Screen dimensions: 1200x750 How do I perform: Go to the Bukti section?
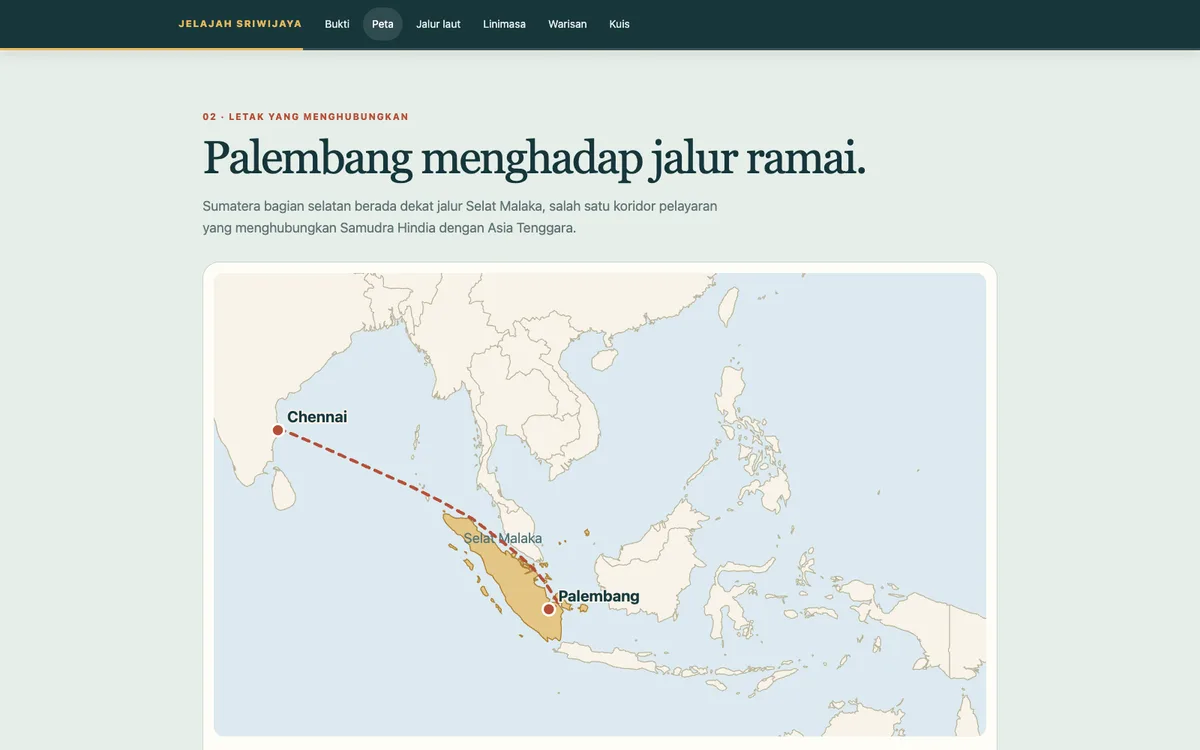pyautogui.click(x=337, y=24)
